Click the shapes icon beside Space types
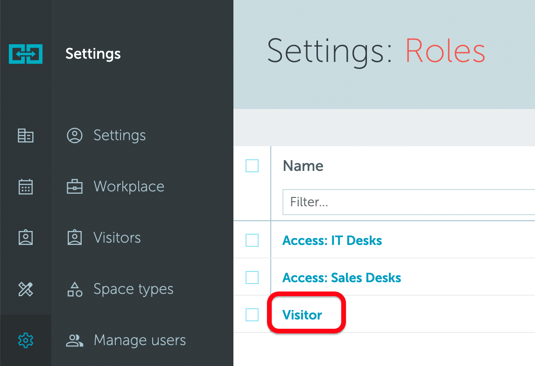The width and height of the screenshot is (535, 366). [74, 289]
